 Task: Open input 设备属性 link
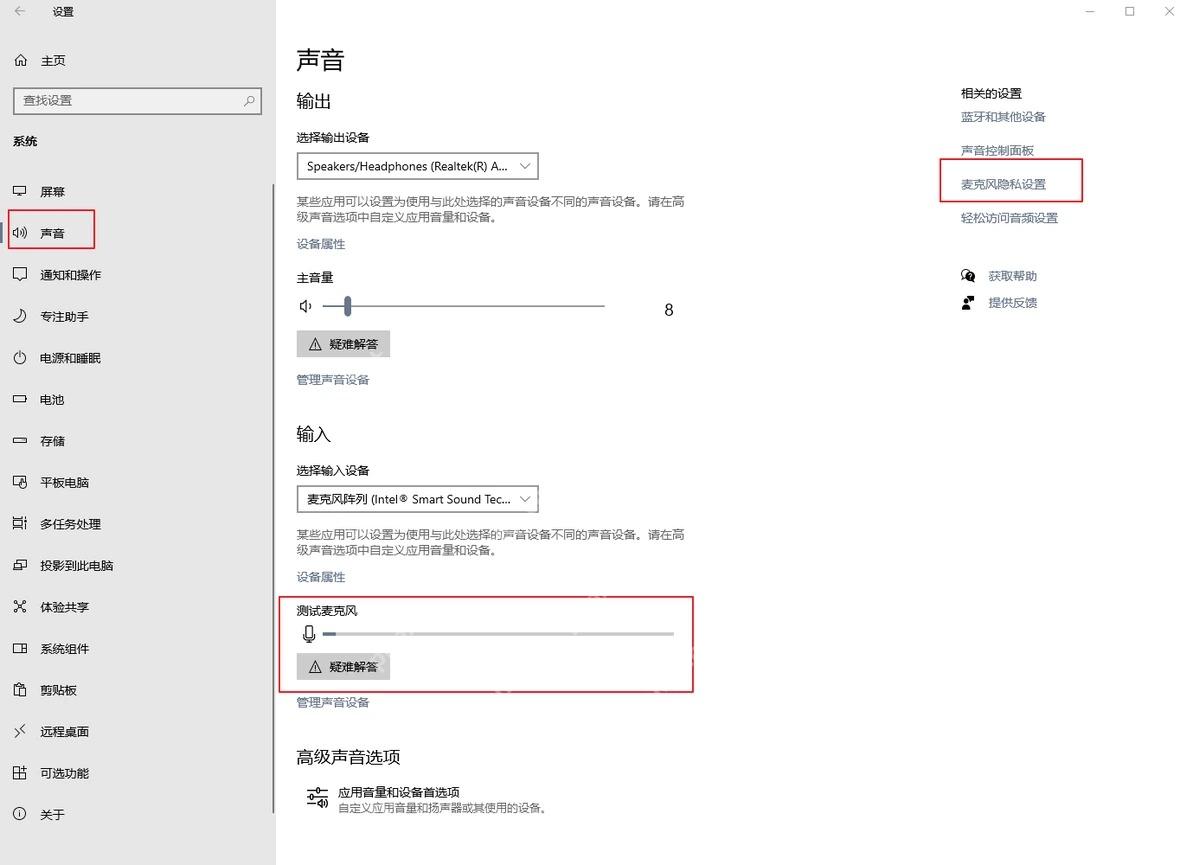pyautogui.click(x=321, y=577)
